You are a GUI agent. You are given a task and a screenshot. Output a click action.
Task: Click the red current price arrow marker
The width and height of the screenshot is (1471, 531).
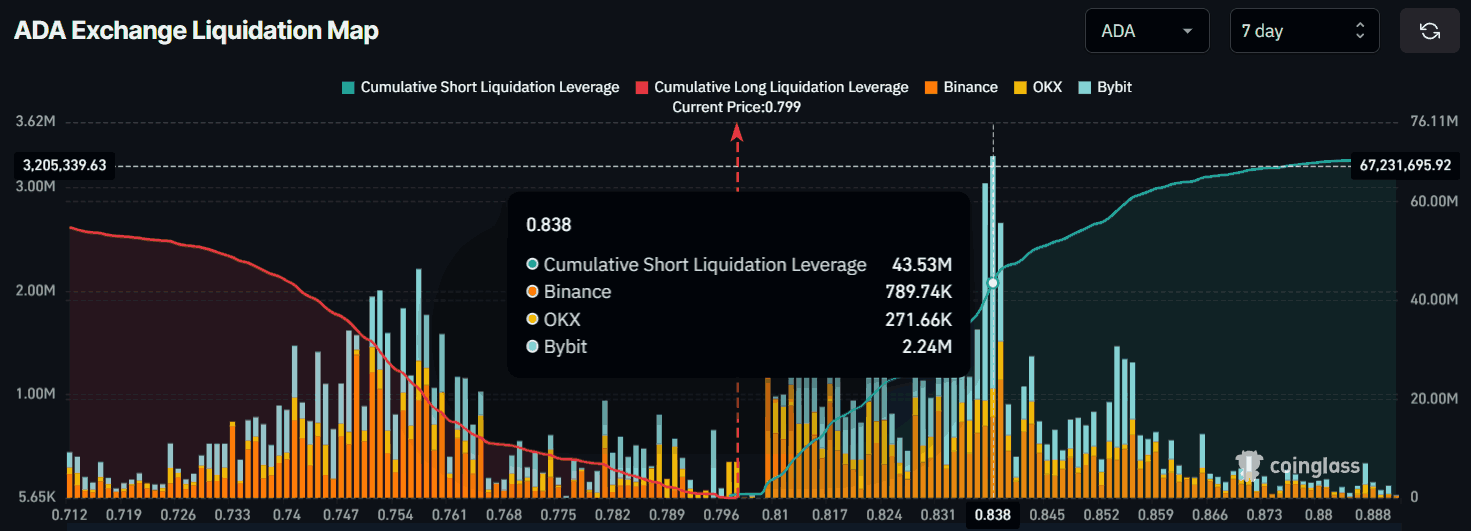tap(737, 130)
